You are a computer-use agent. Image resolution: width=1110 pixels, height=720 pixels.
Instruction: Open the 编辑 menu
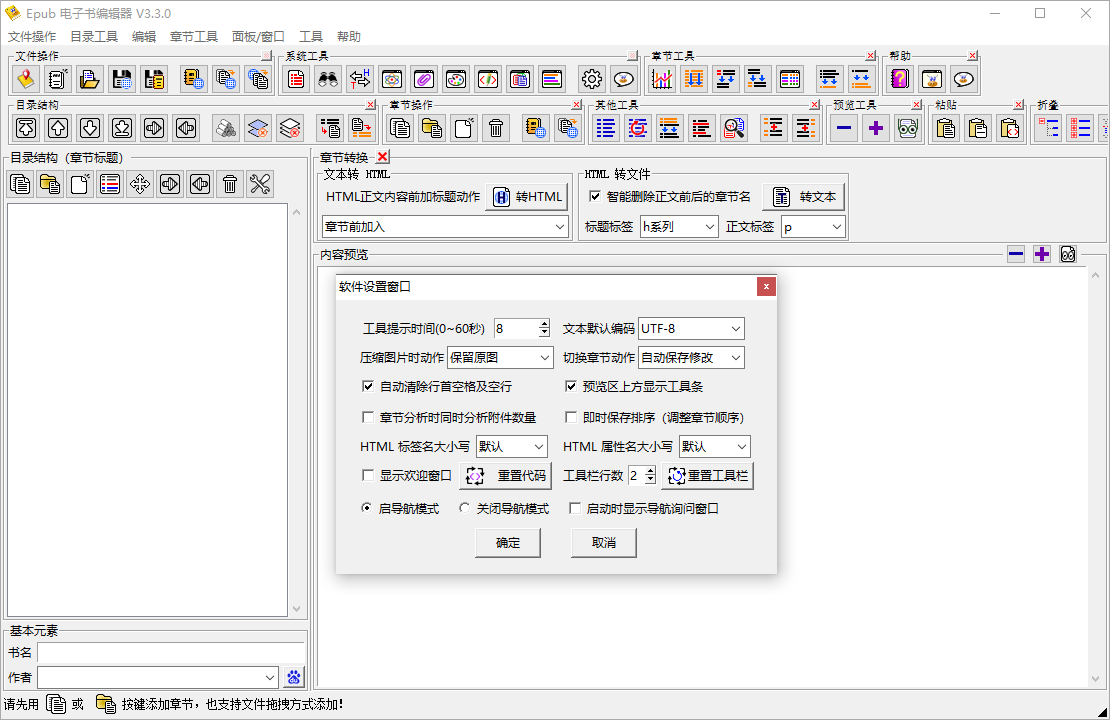click(x=144, y=36)
